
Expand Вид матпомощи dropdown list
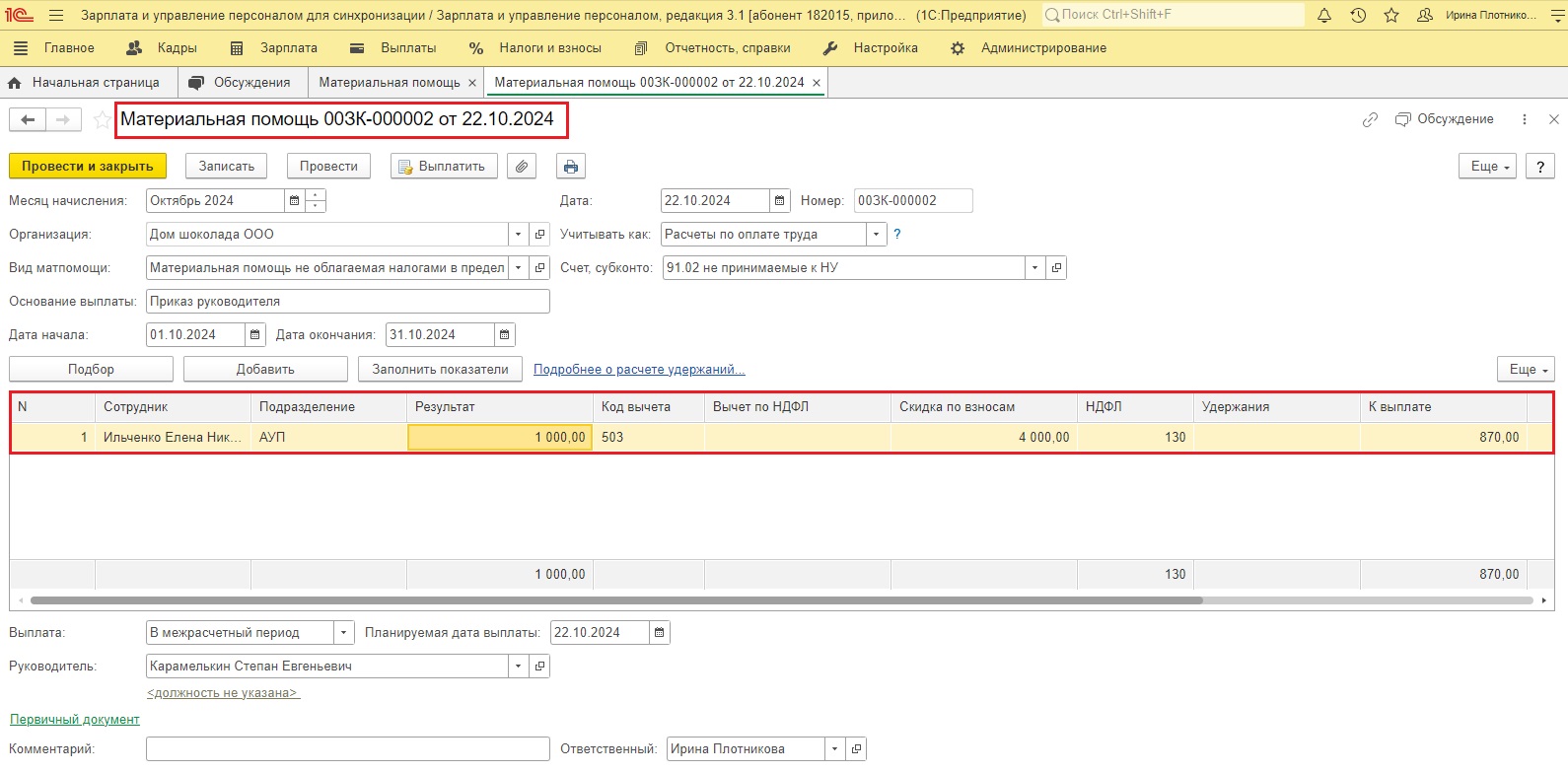pyautogui.click(x=519, y=268)
